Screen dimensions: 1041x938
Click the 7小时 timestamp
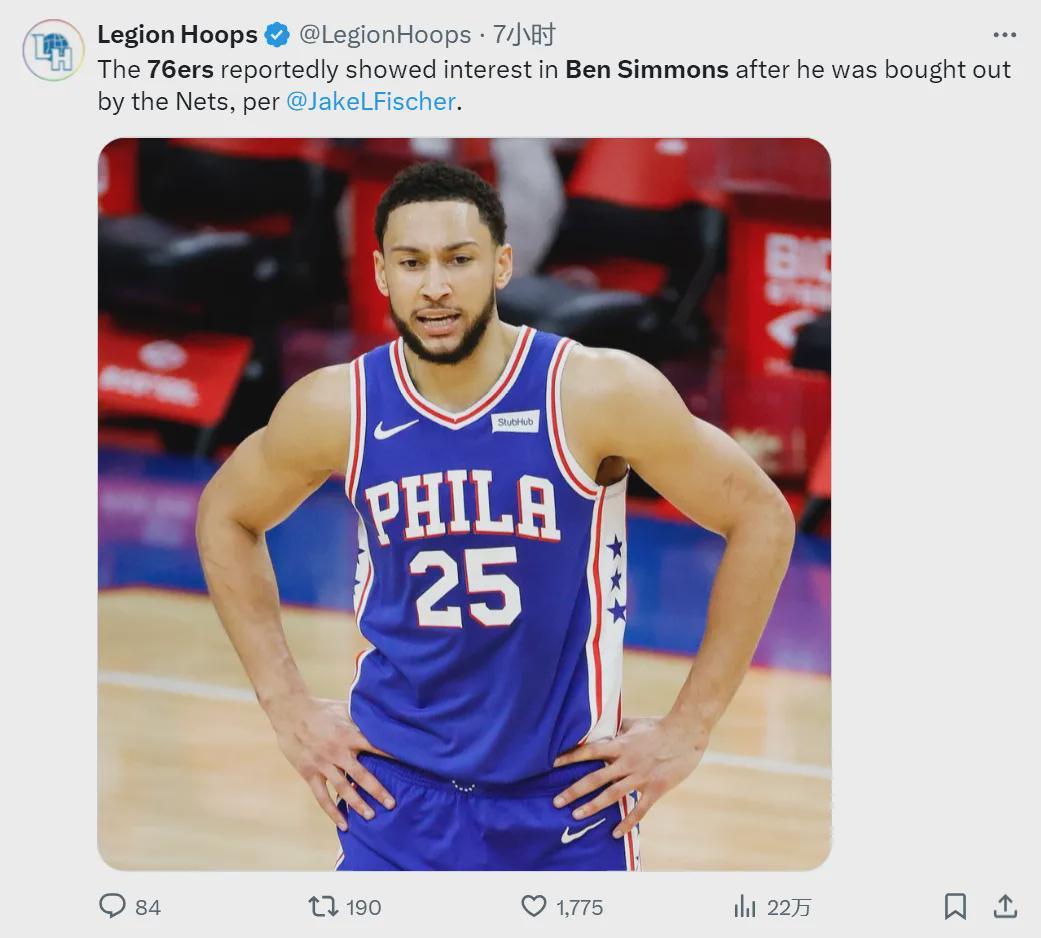(x=524, y=35)
